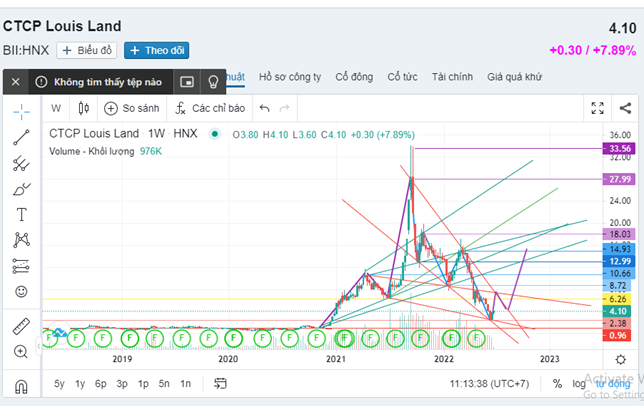
Task: Set time range to 1p
Action: pos(143,384)
